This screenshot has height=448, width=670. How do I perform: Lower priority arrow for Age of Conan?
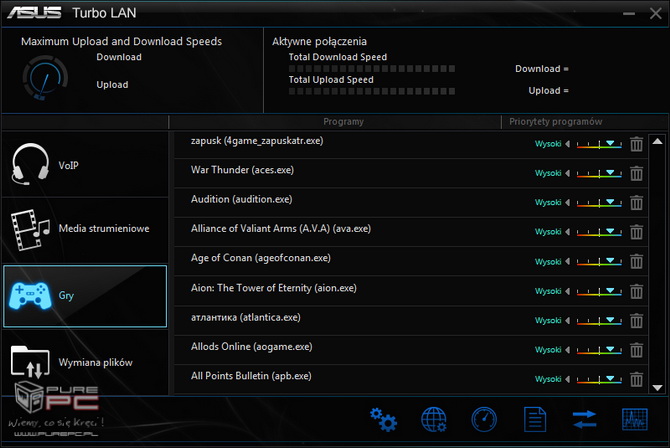567,261
